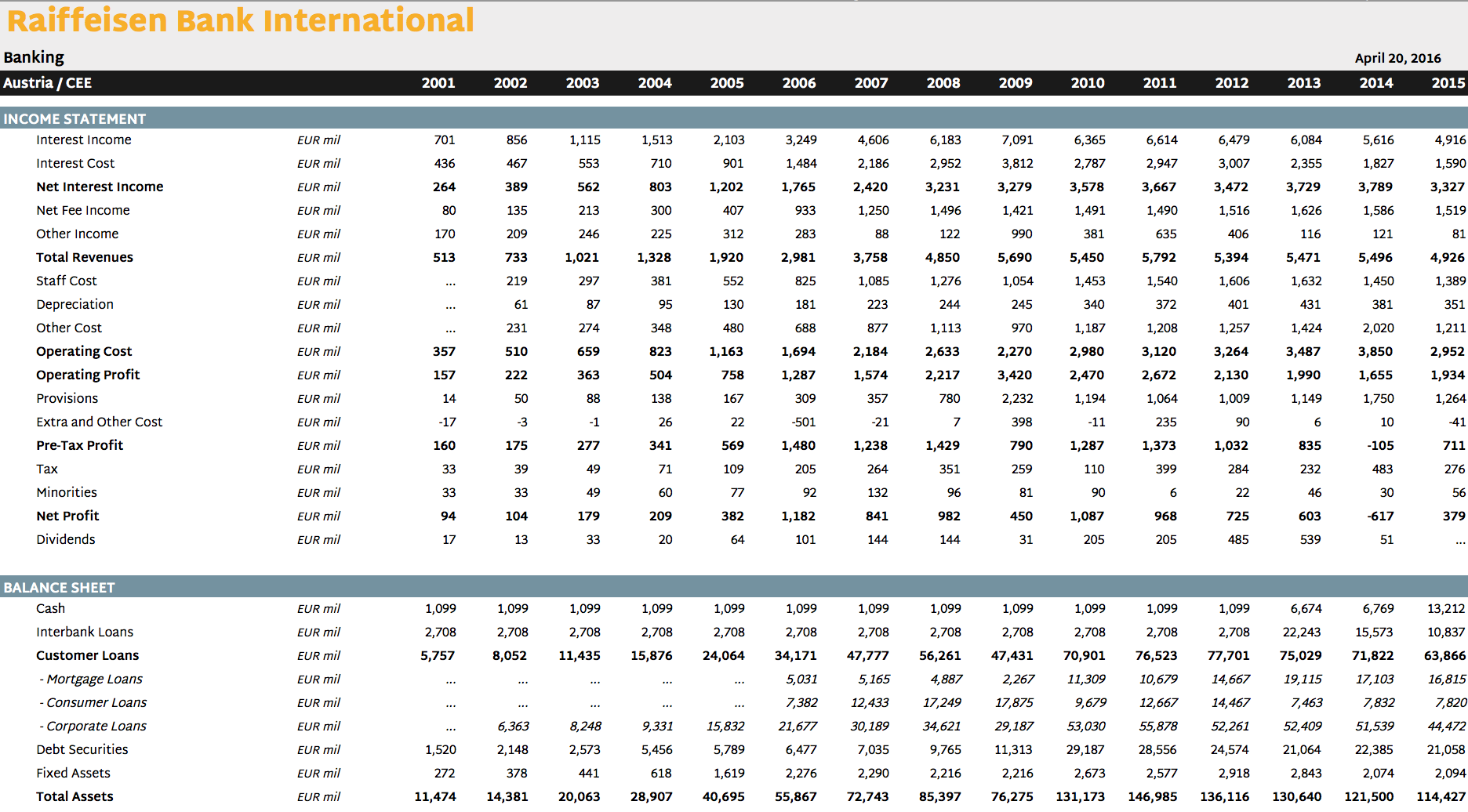Screen dimensions: 1468x812
Task: Select the 2006 Extra and Other Cost -501
Action: (x=804, y=422)
